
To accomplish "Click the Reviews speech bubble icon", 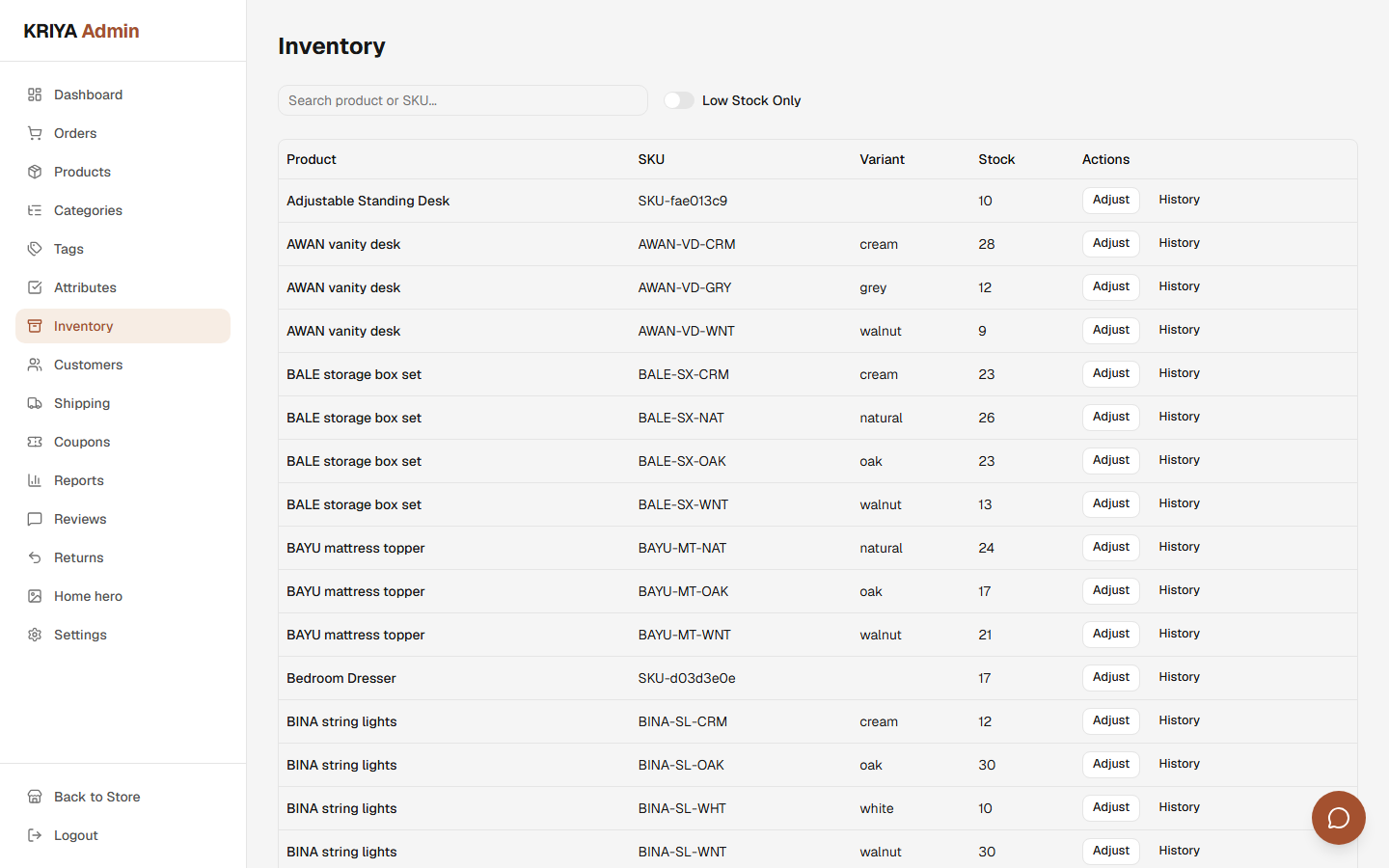I will point(35,519).
